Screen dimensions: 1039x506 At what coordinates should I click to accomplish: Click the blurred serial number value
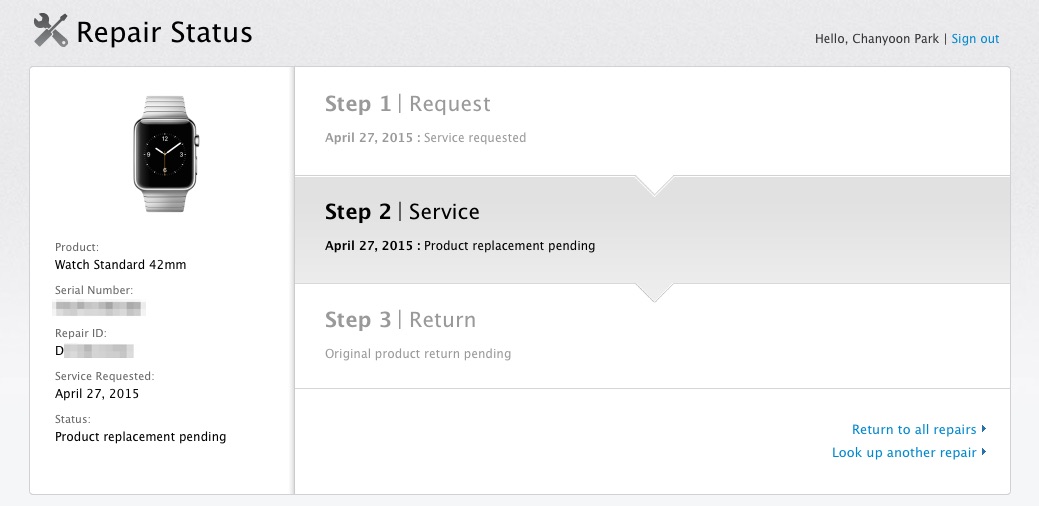pos(100,308)
